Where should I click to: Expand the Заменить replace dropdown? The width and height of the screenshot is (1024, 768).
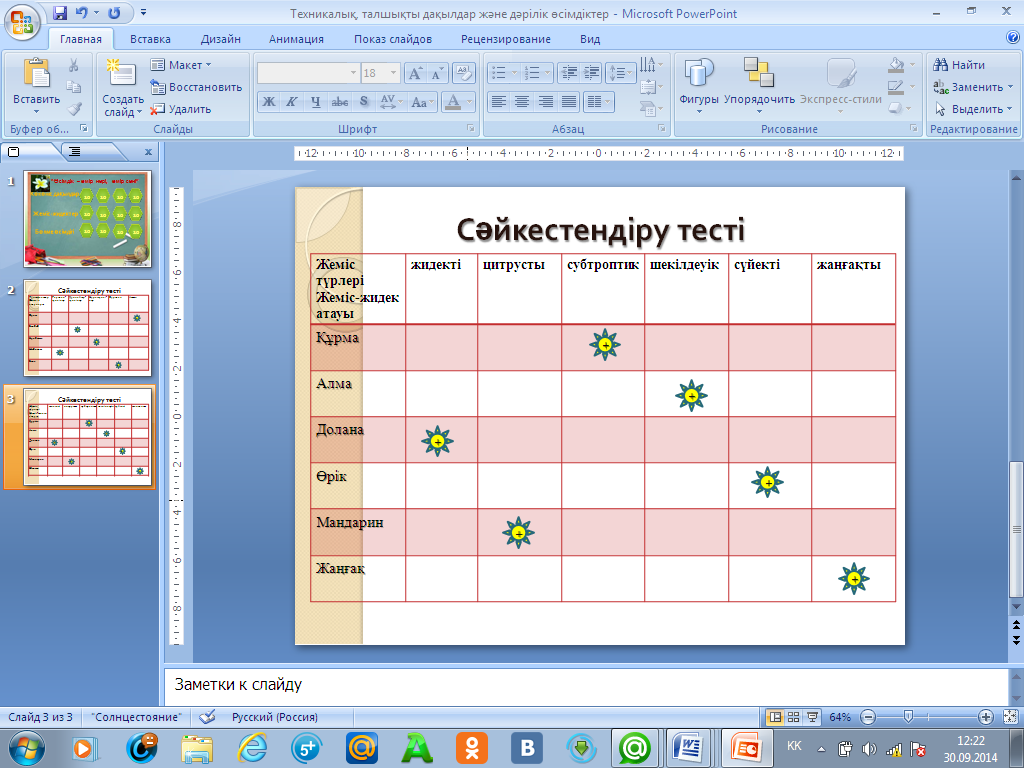[1010, 87]
